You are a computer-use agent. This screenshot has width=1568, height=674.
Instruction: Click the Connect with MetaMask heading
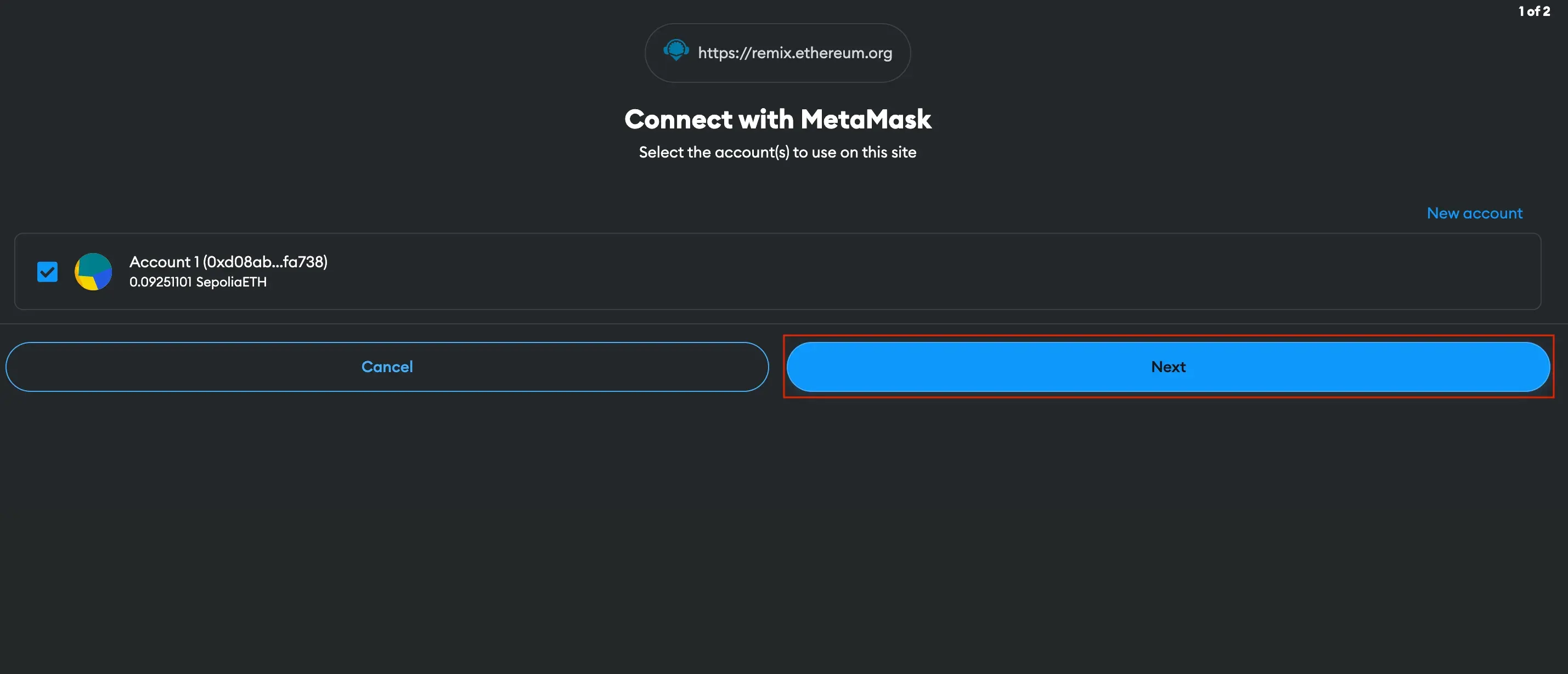click(777, 119)
